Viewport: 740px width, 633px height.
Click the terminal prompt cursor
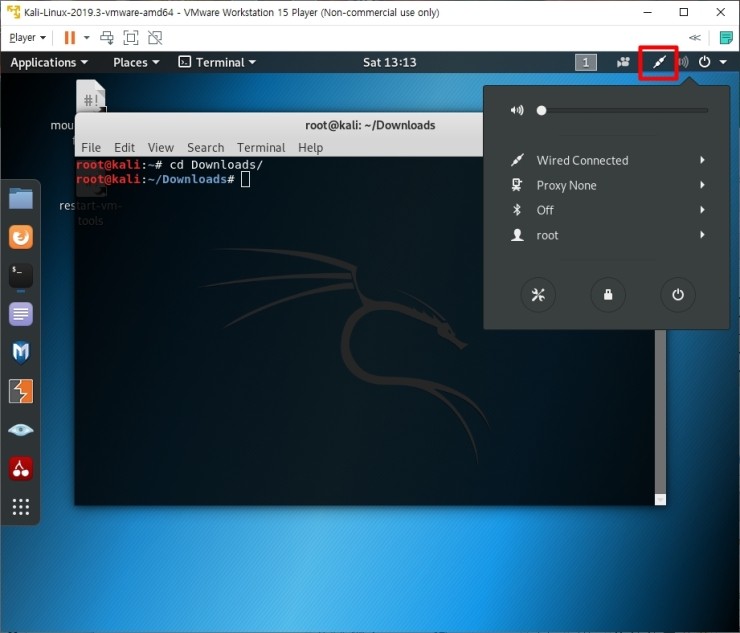pyautogui.click(x=245, y=179)
